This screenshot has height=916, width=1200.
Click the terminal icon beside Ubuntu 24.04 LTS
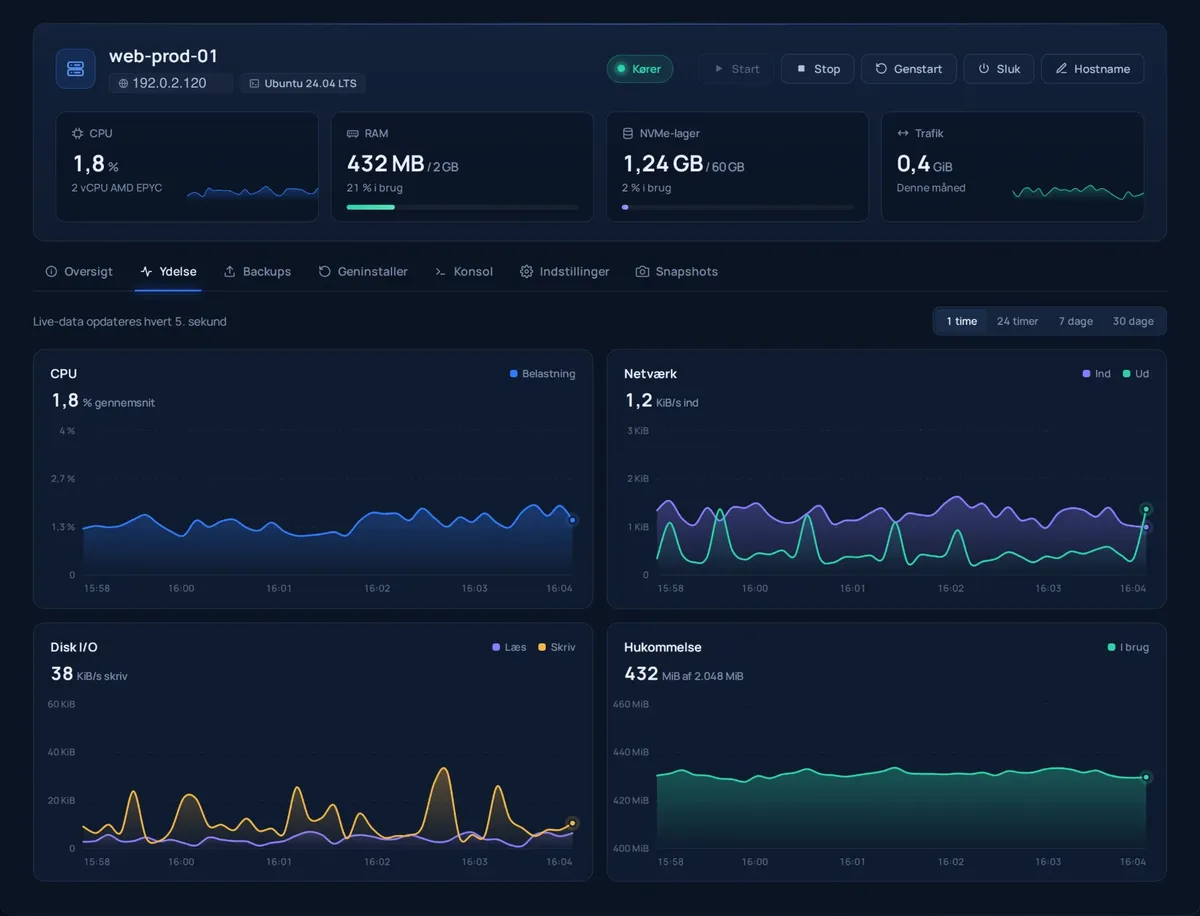[254, 83]
